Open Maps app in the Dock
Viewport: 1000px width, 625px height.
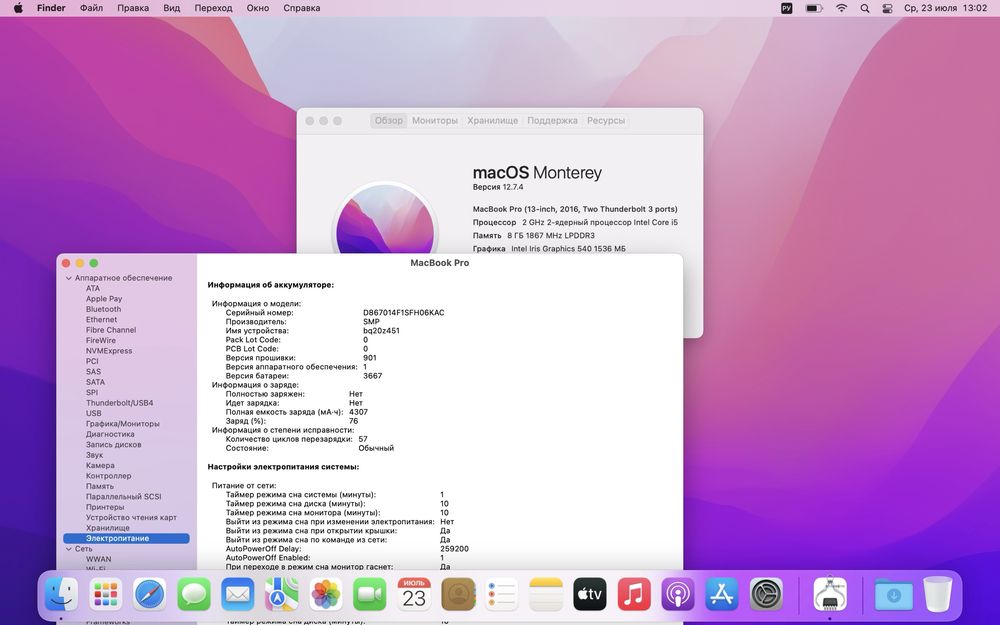click(x=282, y=594)
